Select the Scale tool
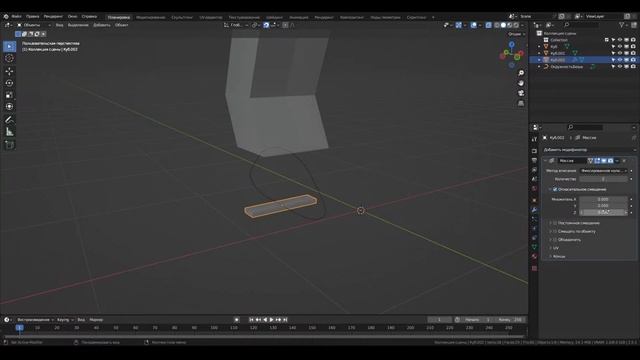 point(9,95)
